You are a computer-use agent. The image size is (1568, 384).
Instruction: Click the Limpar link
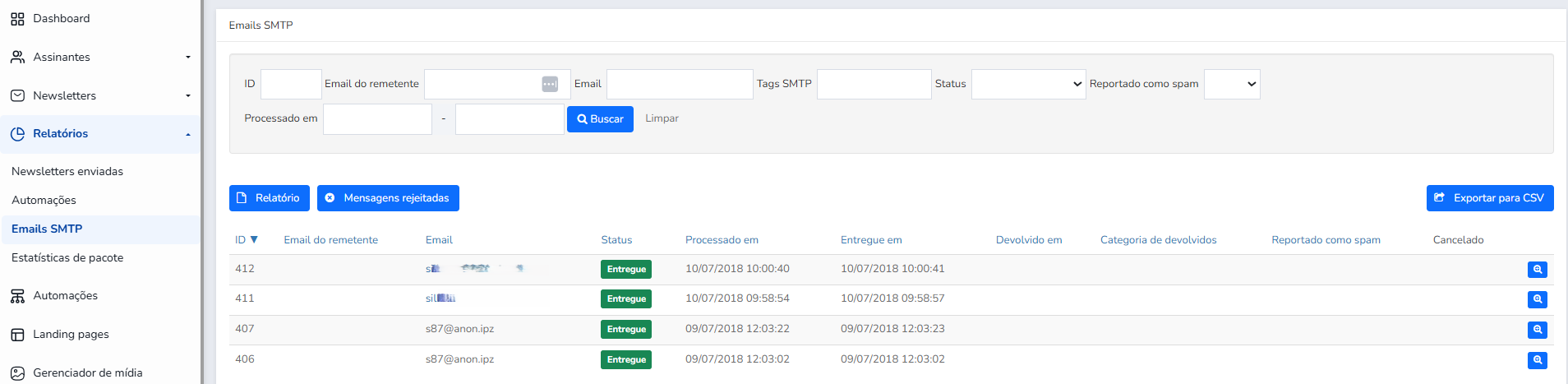click(x=662, y=118)
